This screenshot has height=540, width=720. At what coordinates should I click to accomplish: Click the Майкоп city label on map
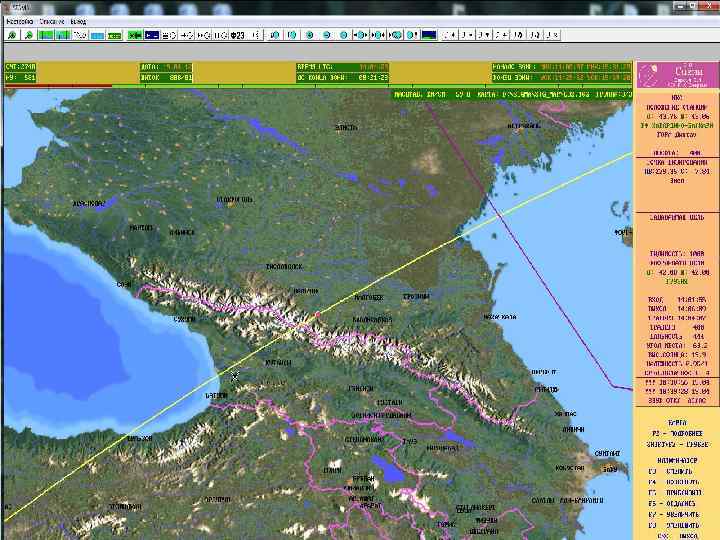[141, 228]
